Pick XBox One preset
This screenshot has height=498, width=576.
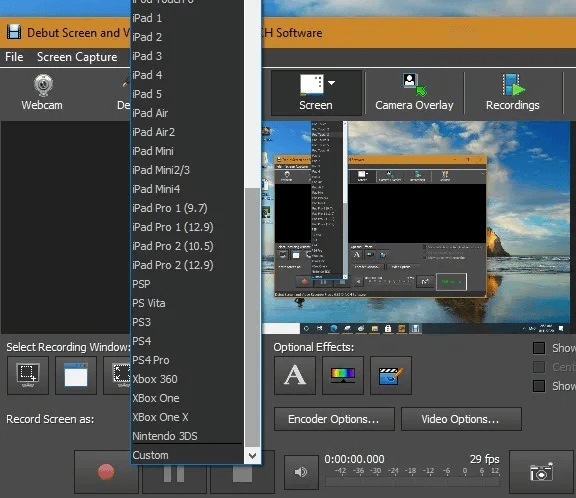(187, 398)
